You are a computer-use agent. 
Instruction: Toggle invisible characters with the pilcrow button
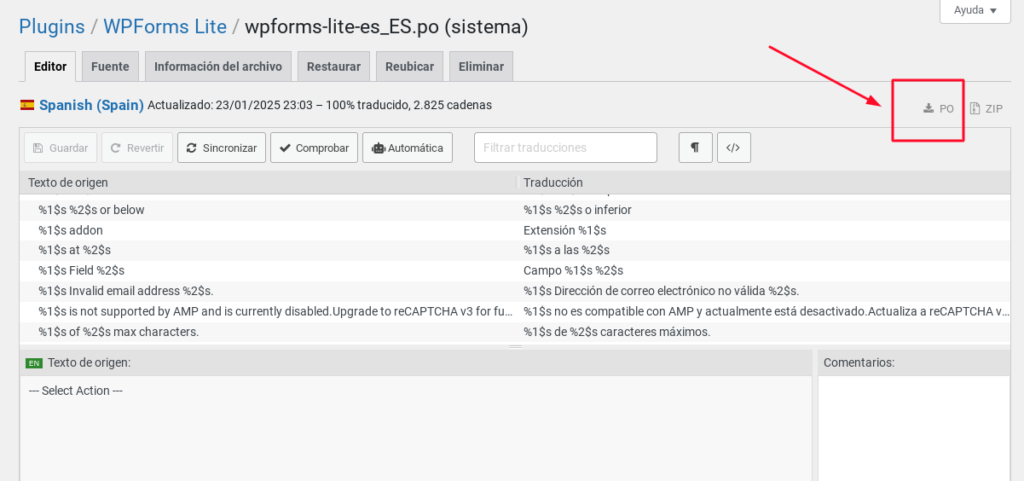tap(696, 147)
